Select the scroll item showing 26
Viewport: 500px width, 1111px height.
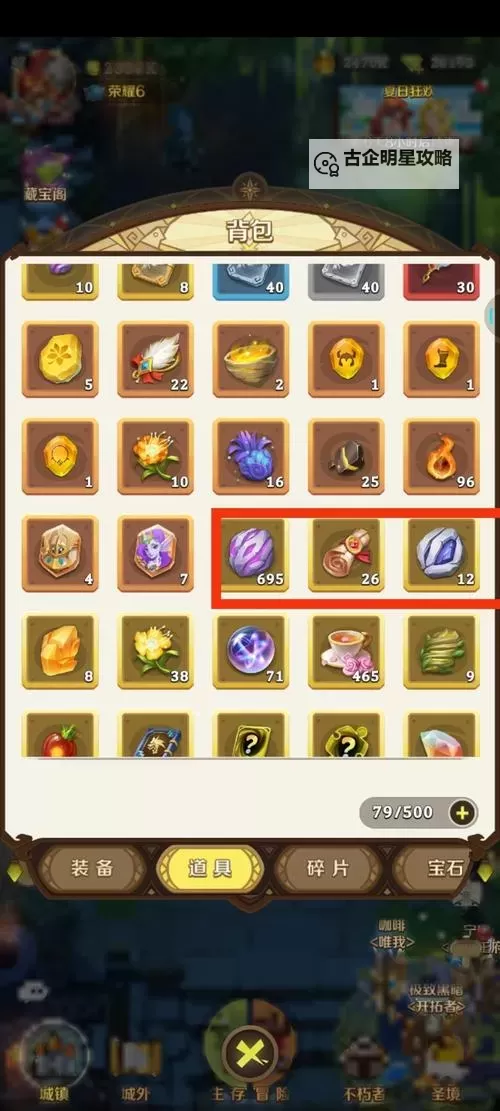(x=346, y=553)
